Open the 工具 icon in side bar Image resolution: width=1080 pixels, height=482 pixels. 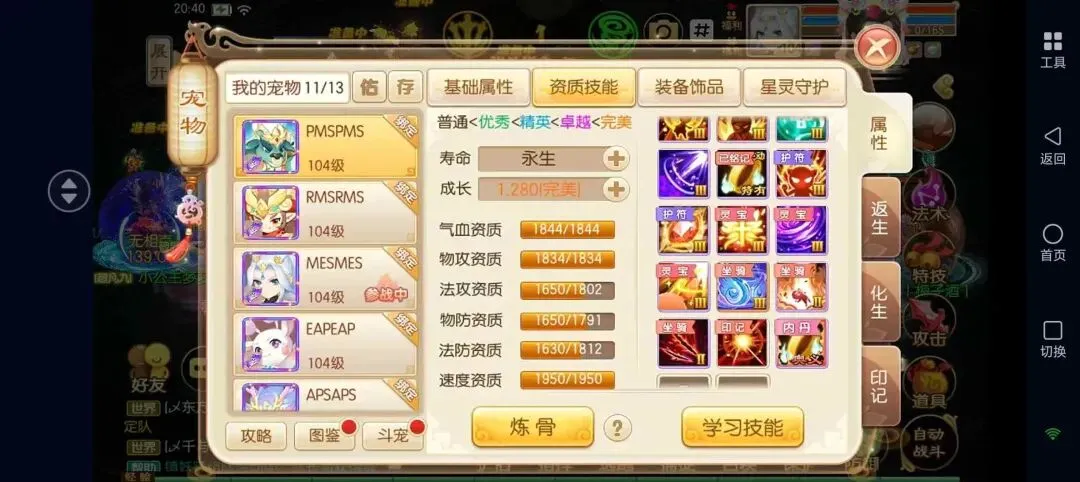(x=1052, y=49)
